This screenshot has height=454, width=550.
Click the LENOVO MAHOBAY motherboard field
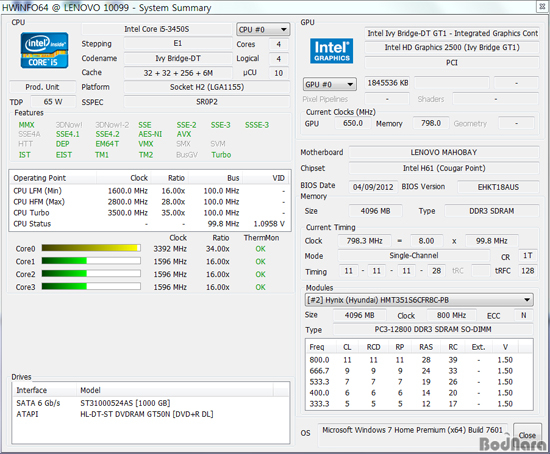pyautogui.click(x=444, y=152)
